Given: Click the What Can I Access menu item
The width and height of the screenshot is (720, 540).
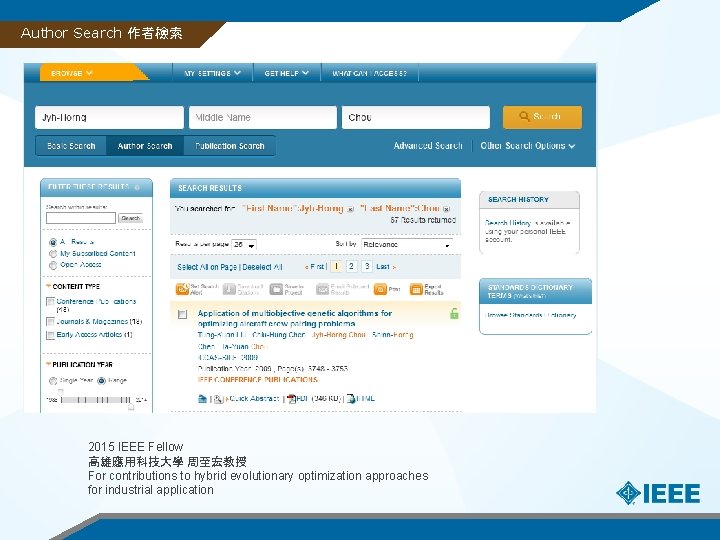Looking at the screenshot, I should [370, 73].
